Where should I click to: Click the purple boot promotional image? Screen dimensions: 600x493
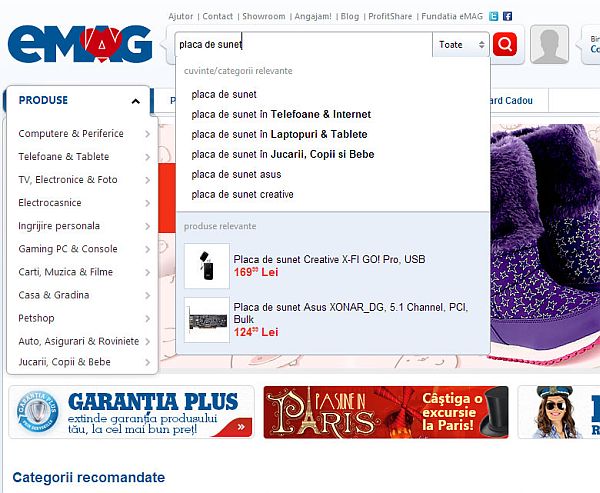(x=545, y=245)
